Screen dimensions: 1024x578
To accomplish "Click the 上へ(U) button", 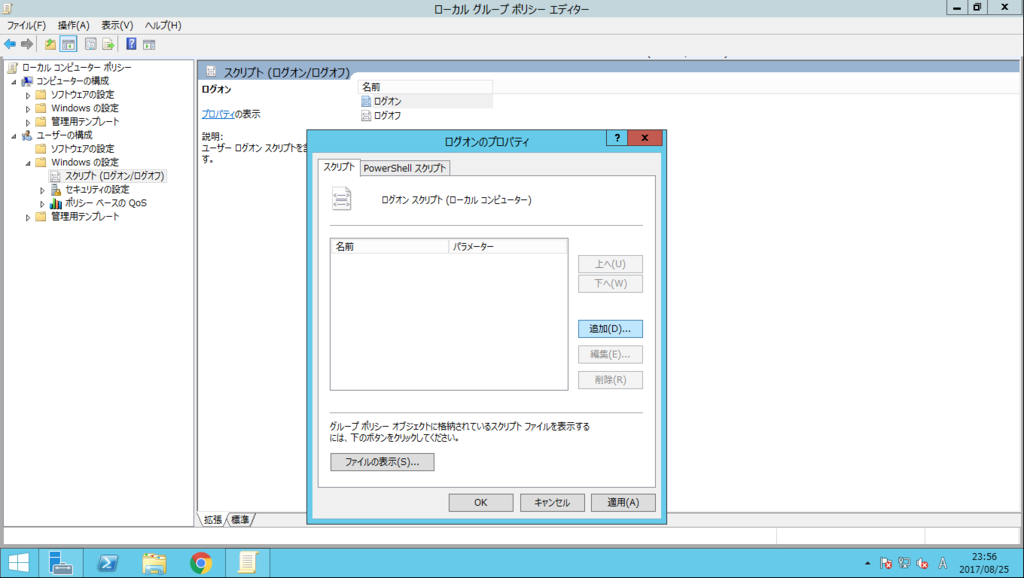I will 610,264.
